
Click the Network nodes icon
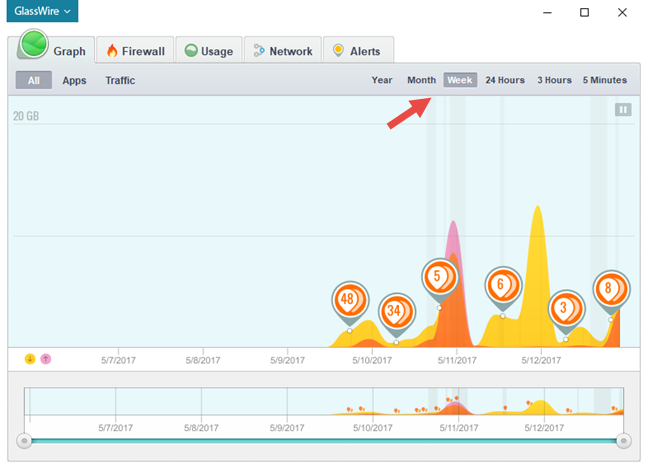coord(259,50)
